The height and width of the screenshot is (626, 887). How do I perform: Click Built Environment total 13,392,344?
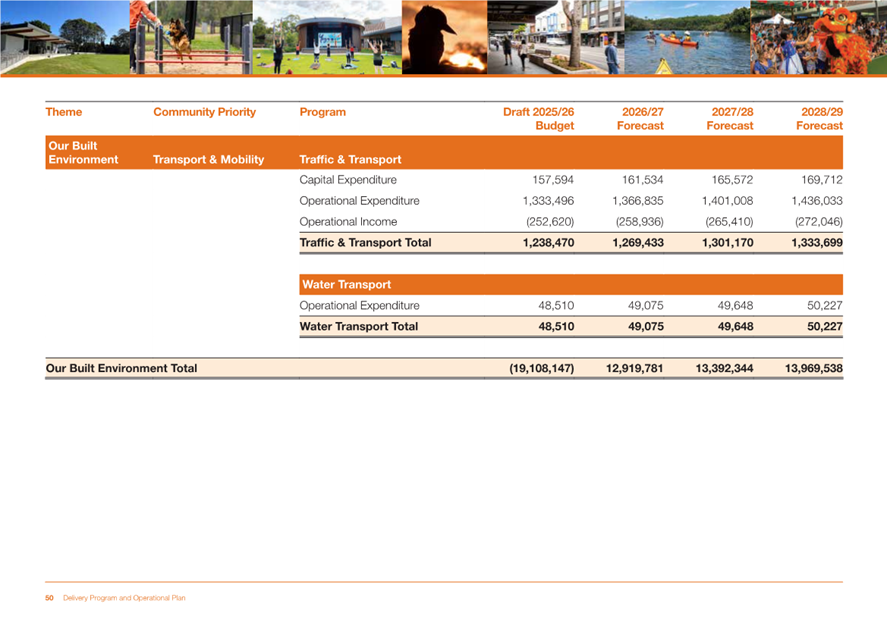click(724, 368)
